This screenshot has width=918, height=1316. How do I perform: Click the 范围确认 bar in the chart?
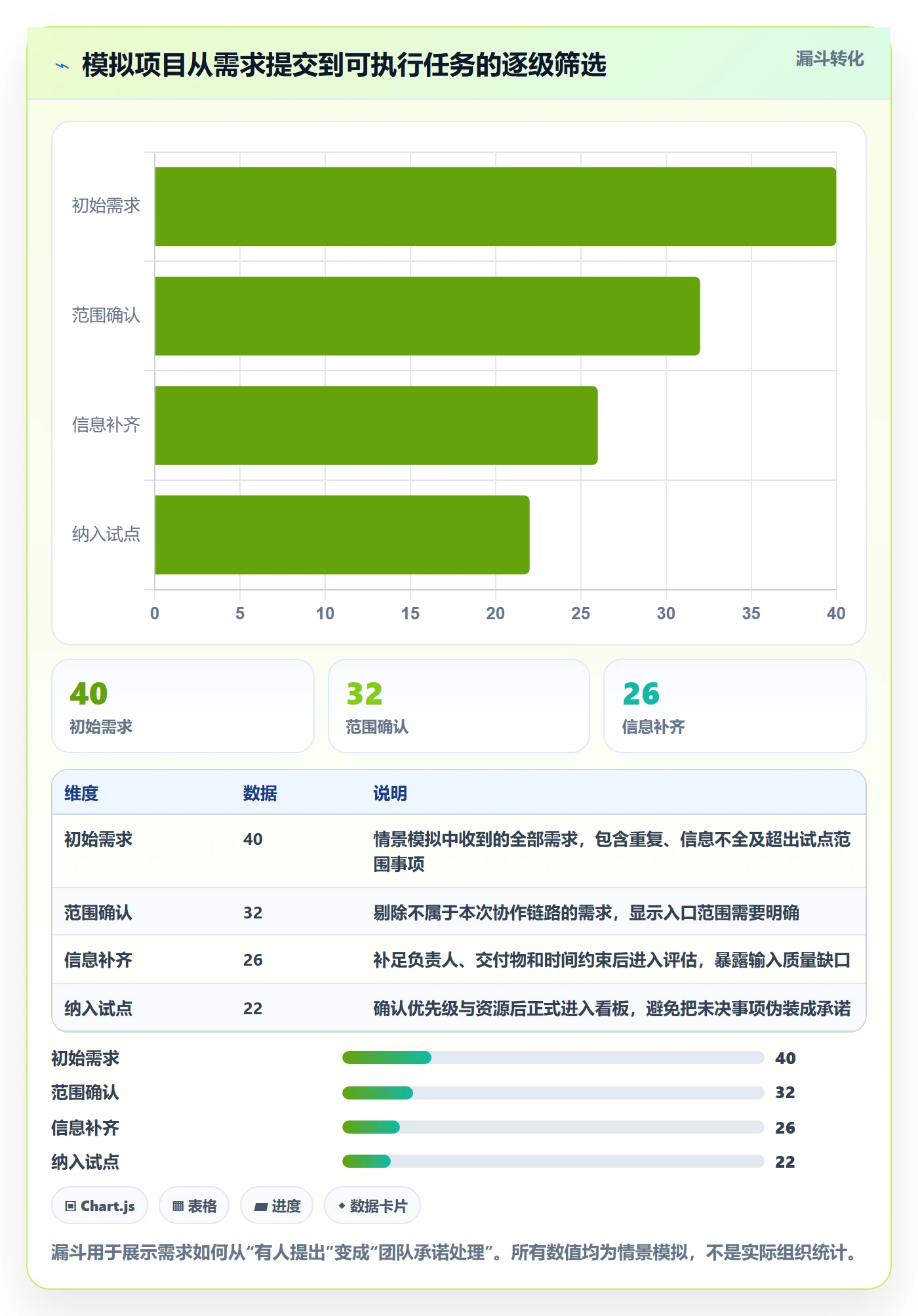point(428,316)
